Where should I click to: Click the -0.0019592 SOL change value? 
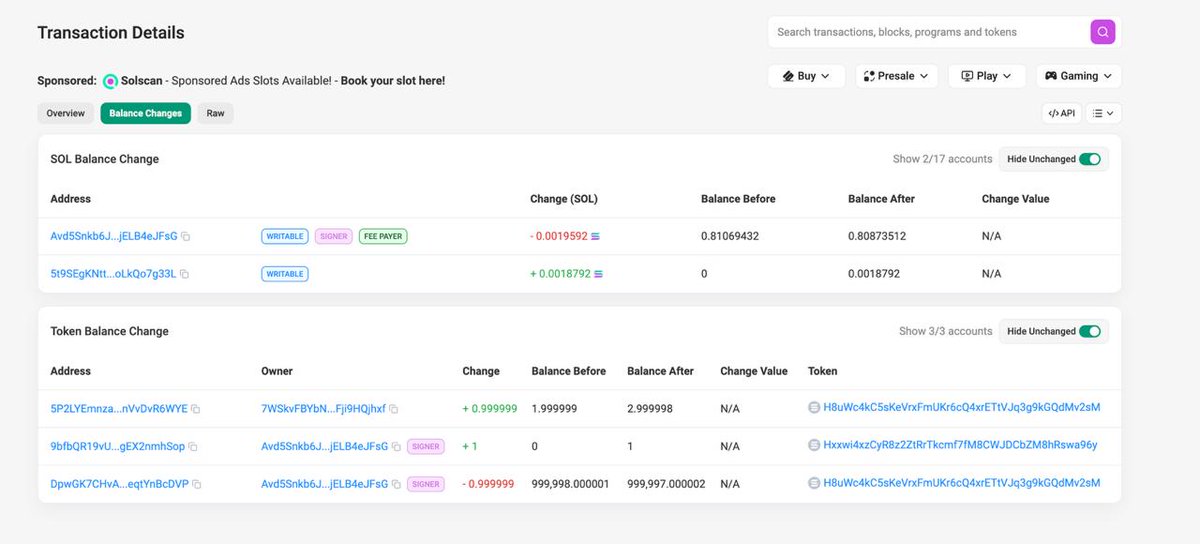559,236
